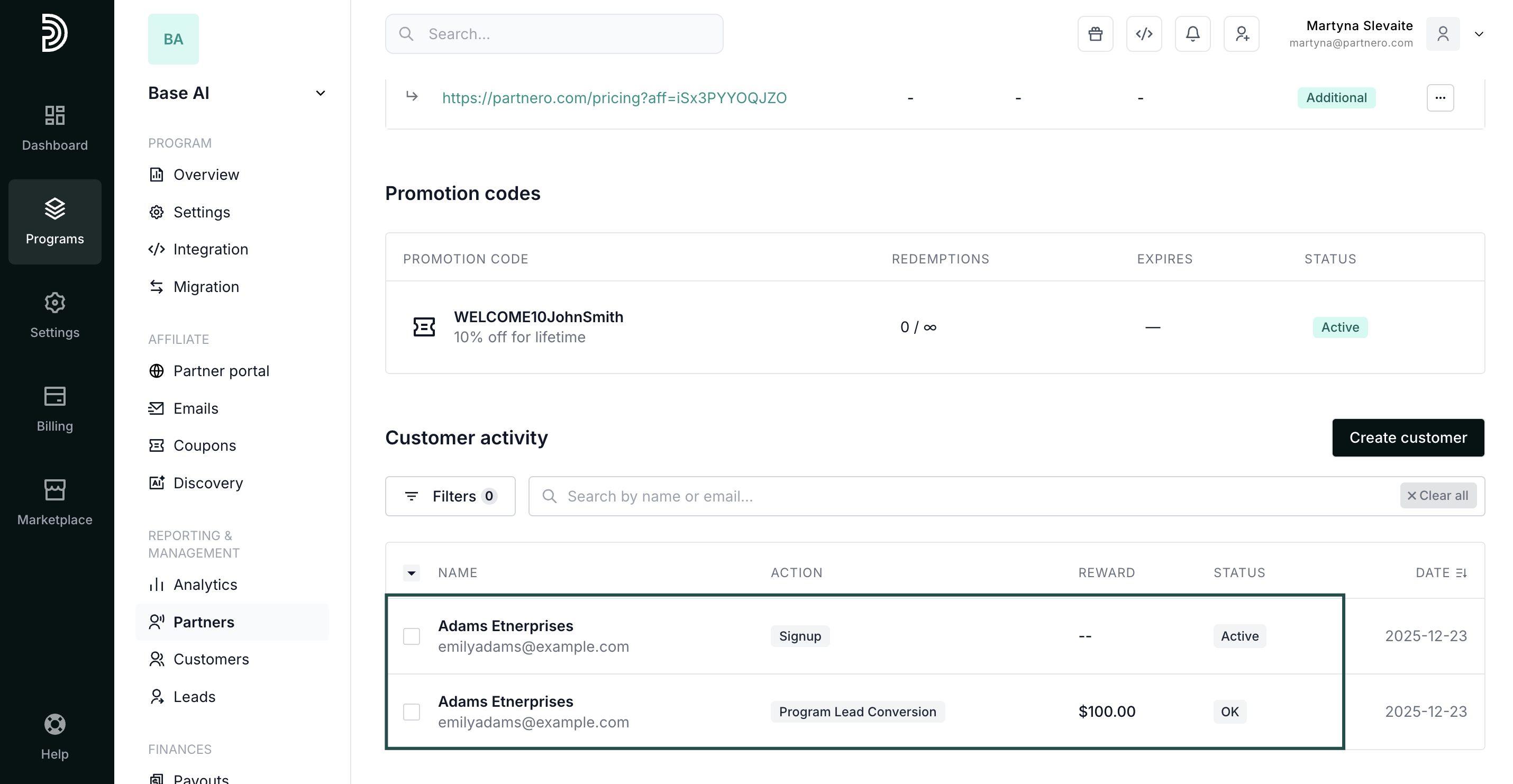Click the add user icon in header
Image resolution: width=1513 pixels, height=784 pixels.
1241,34
